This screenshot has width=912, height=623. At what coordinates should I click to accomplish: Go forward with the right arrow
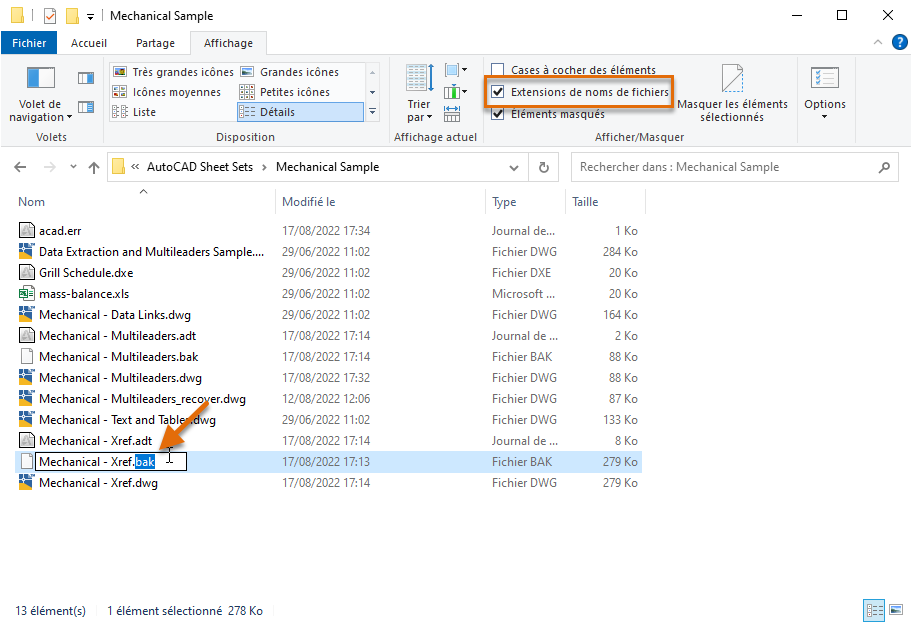pyautogui.click(x=50, y=168)
